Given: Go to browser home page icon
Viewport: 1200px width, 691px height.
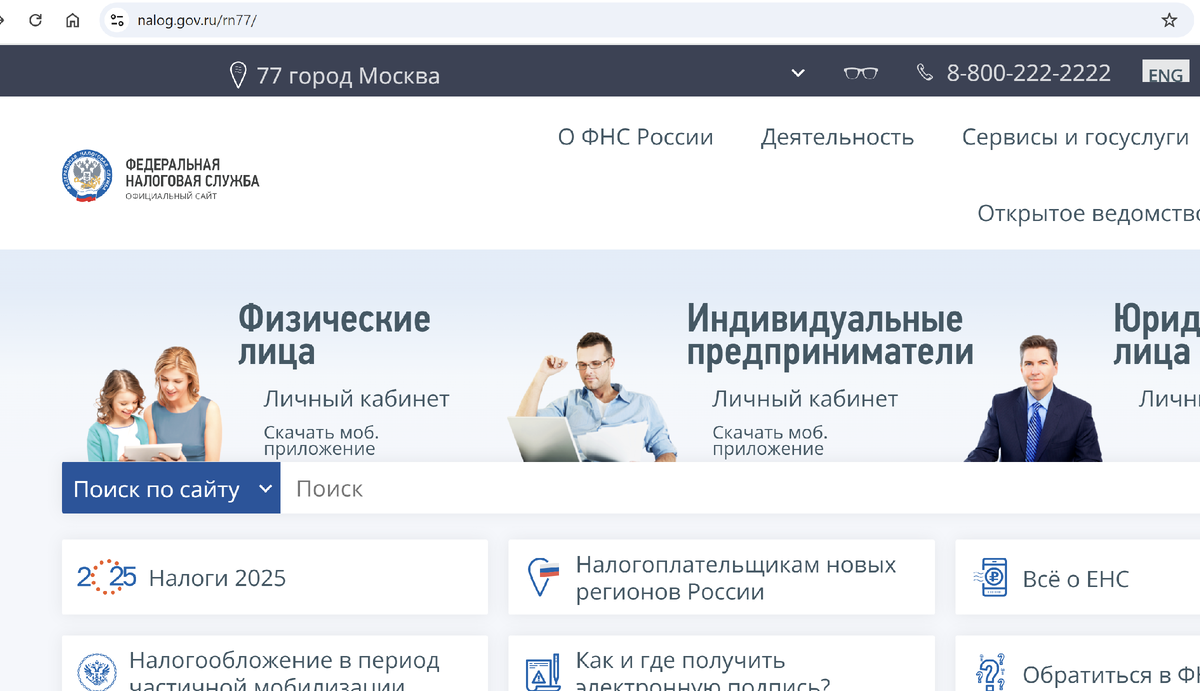Looking at the screenshot, I should tap(72, 20).
